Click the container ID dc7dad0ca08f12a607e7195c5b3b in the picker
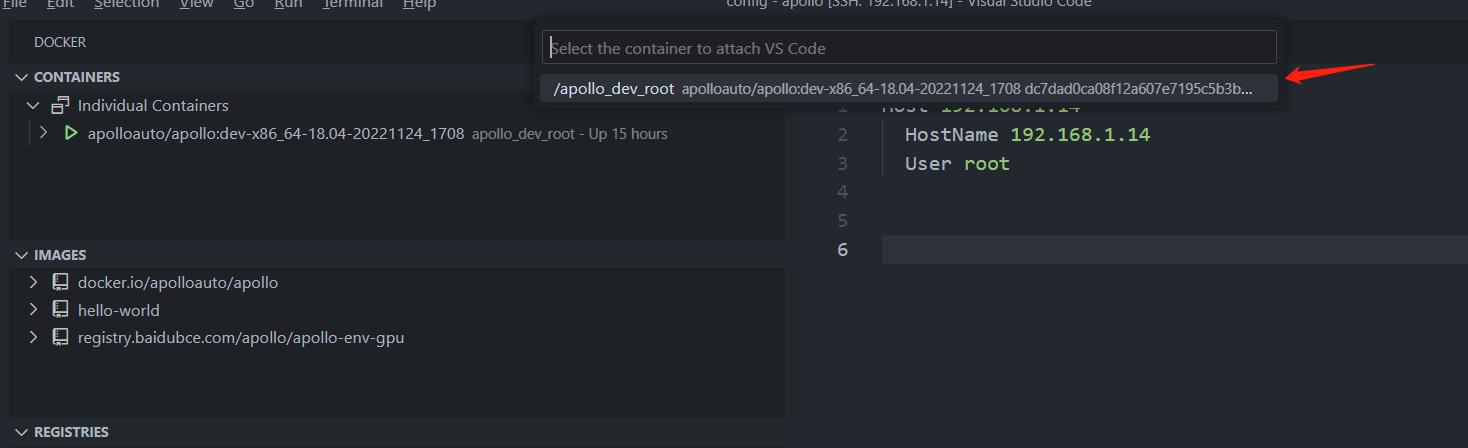 [x=1139, y=89]
